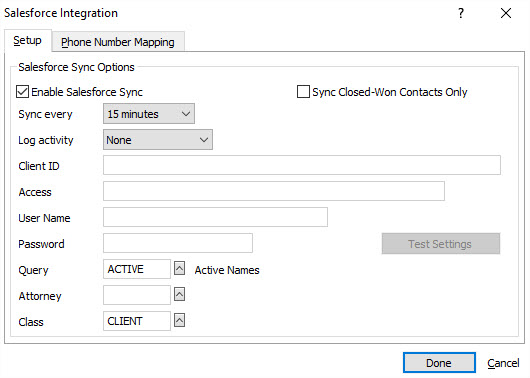Click the Done button

click(x=439, y=362)
